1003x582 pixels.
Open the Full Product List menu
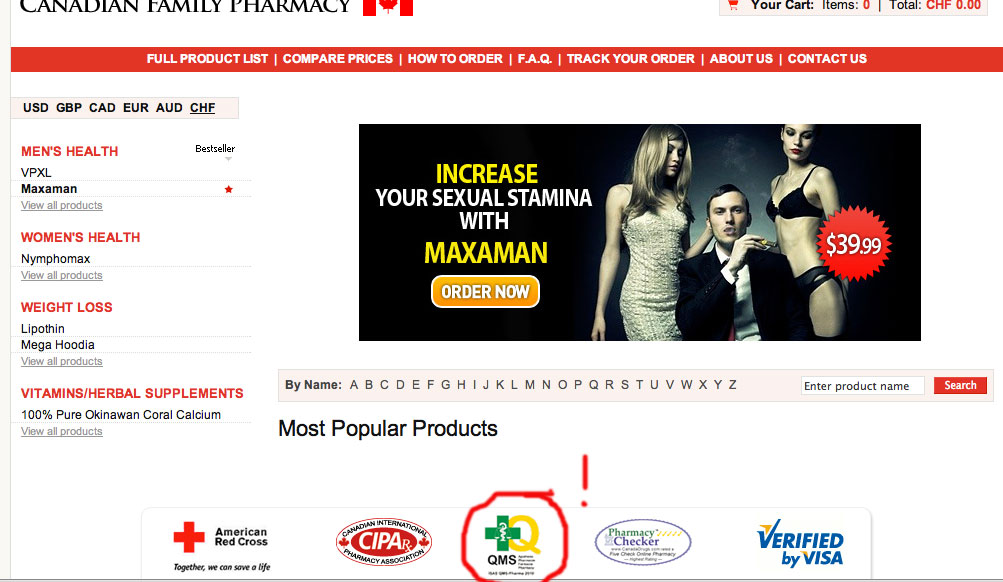coord(207,59)
